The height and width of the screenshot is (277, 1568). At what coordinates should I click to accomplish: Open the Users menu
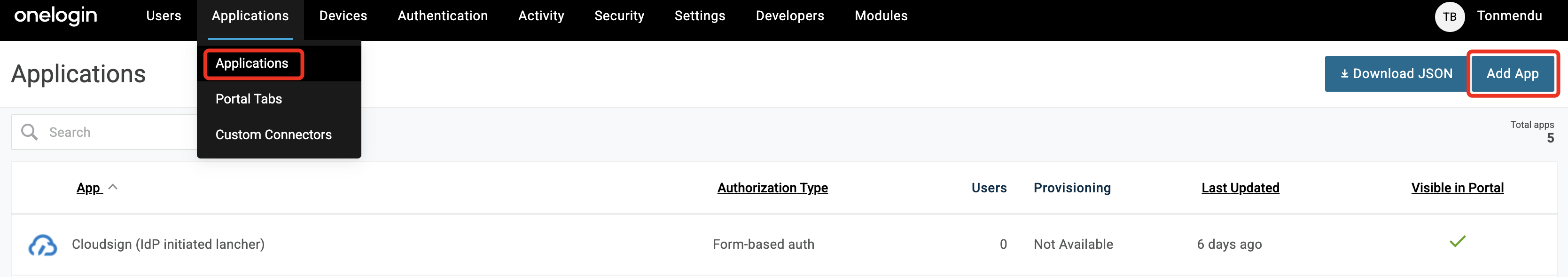click(x=163, y=16)
